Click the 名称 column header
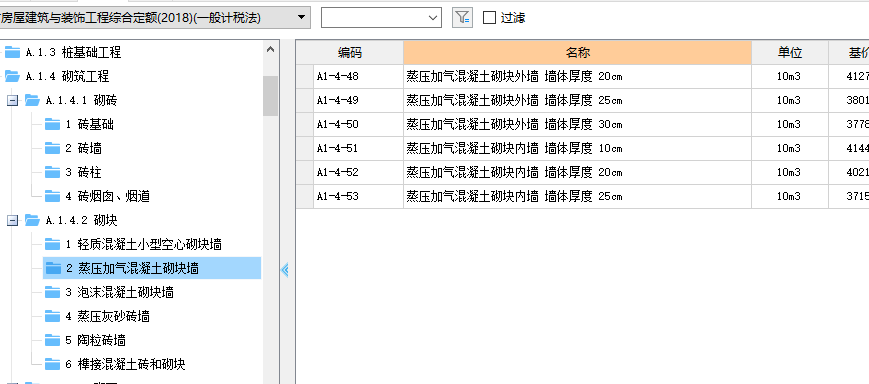 (577, 53)
